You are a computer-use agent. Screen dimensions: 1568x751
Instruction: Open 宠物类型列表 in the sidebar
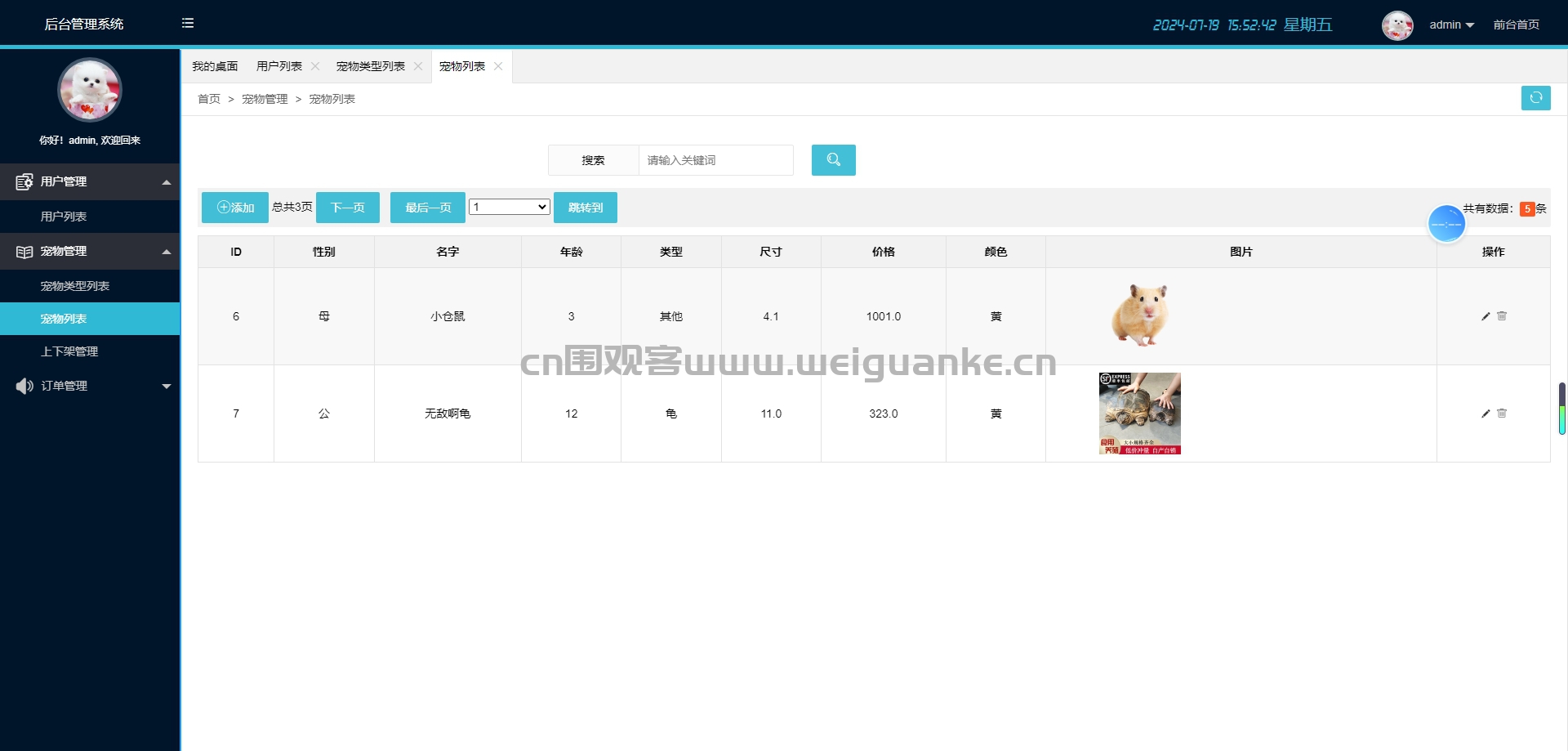click(x=90, y=286)
